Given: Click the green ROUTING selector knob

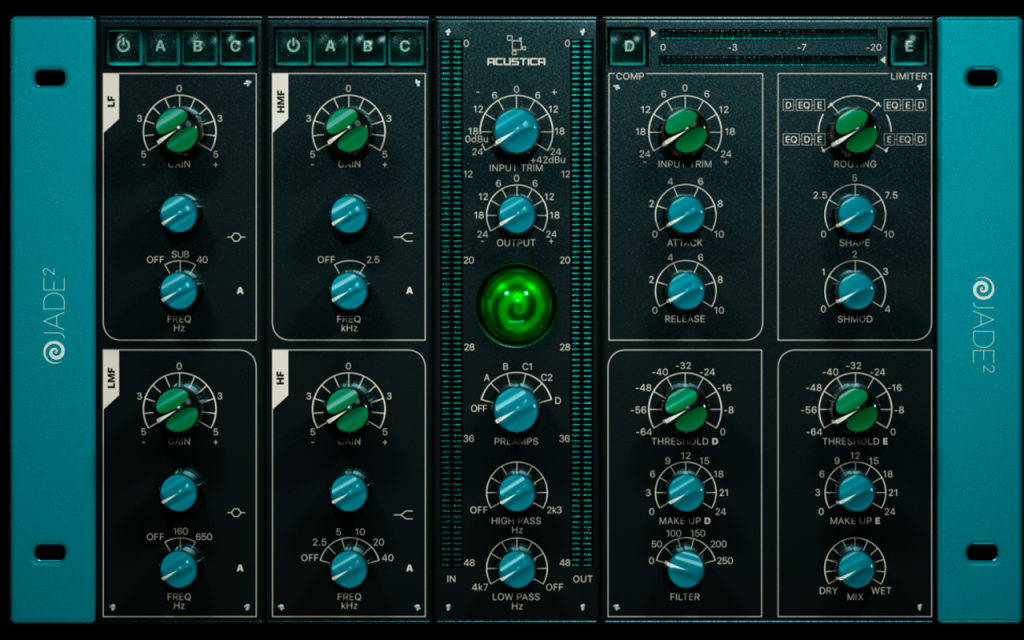Looking at the screenshot, I should [855, 131].
